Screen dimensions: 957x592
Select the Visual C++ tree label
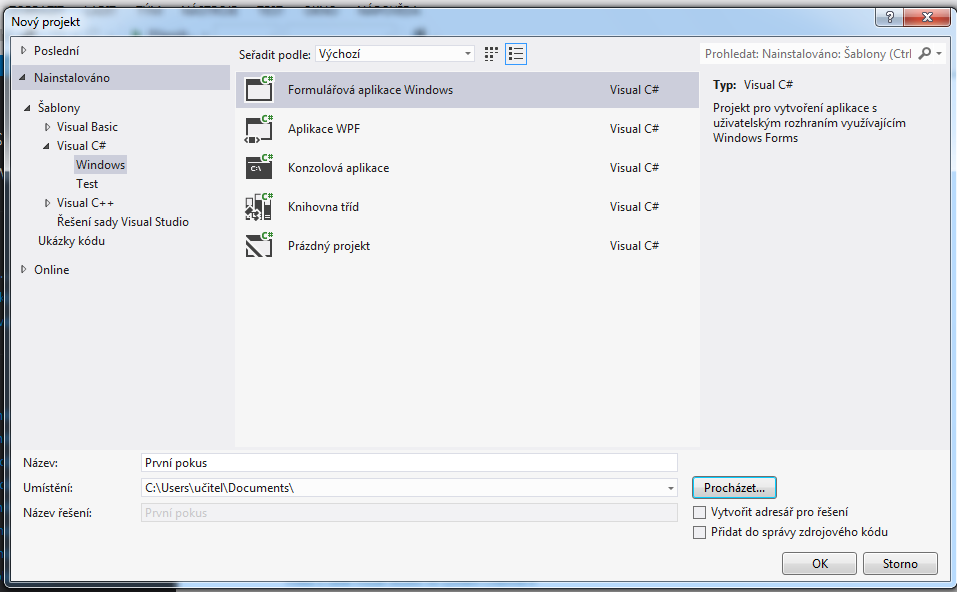point(85,203)
